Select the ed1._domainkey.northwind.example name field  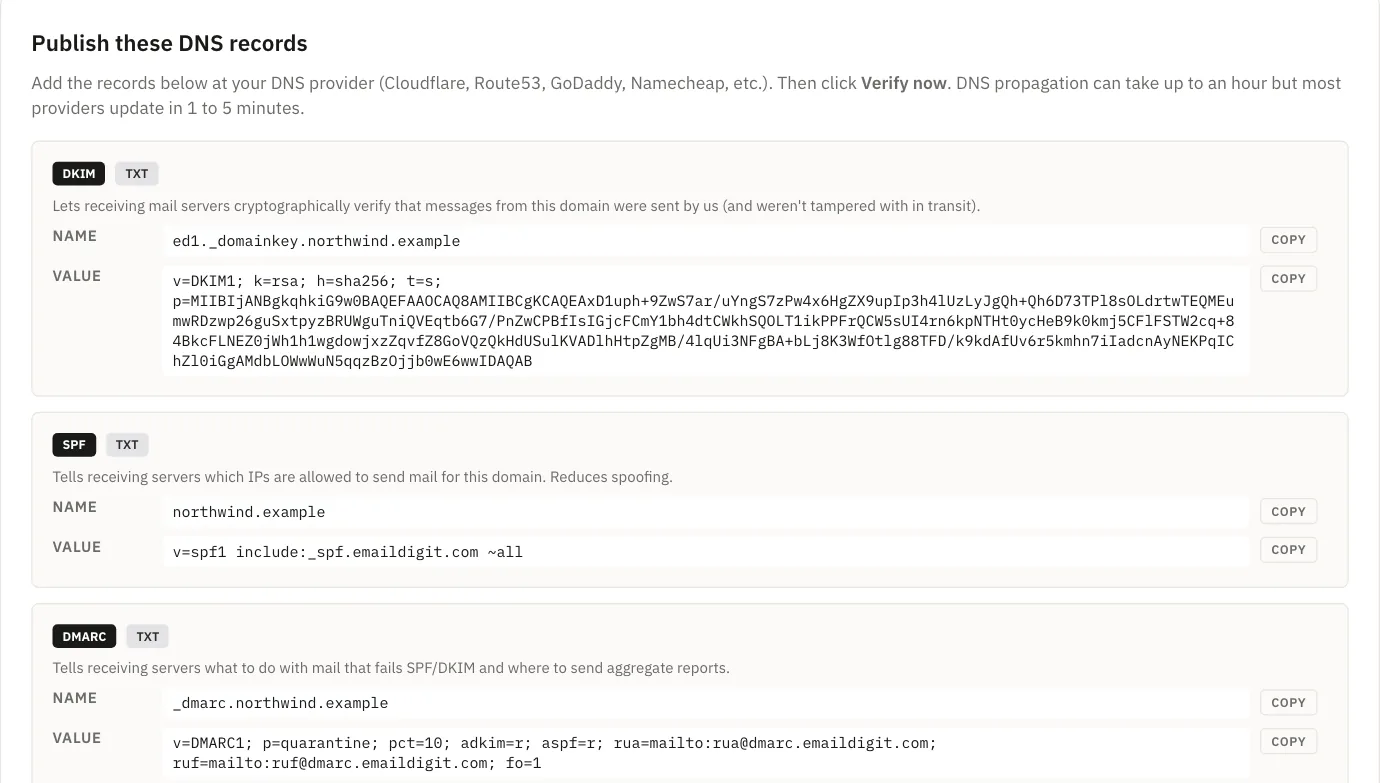(x=706, y=241)
